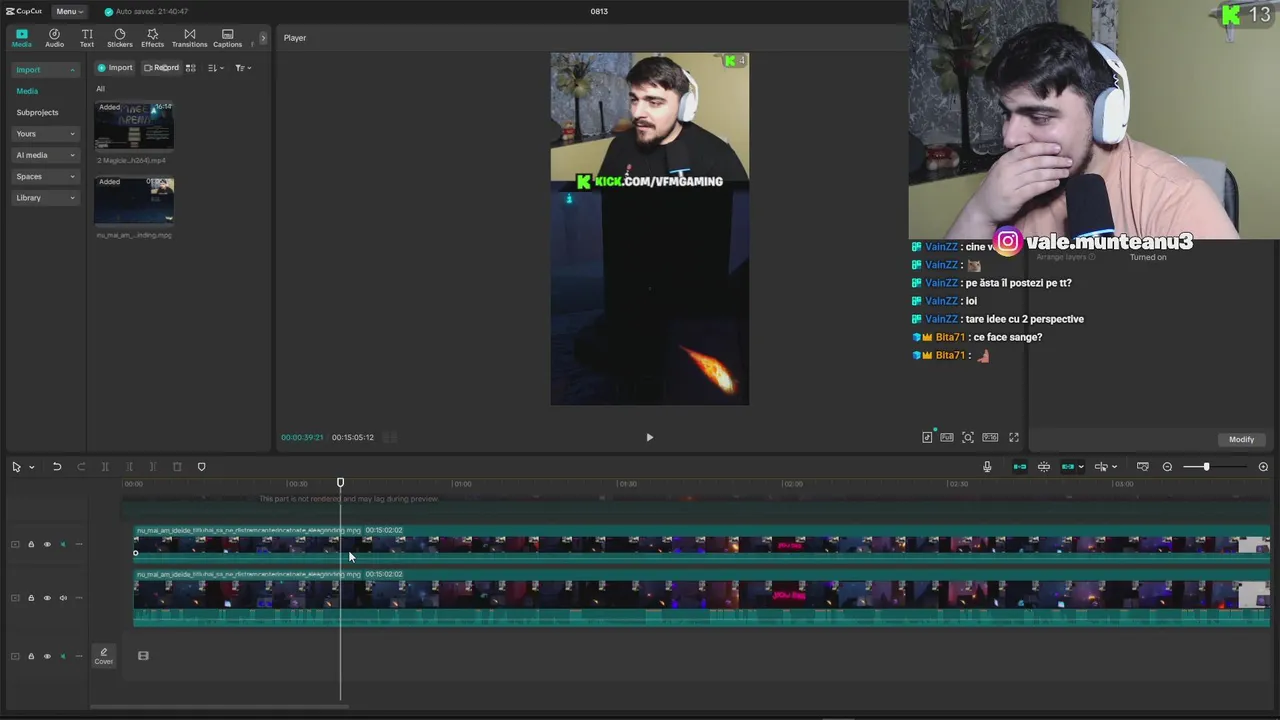Image resolution: width=1280 pixels, height=720 pixels.
Task: Zoom in the timeline
Action: (1263, 467)
